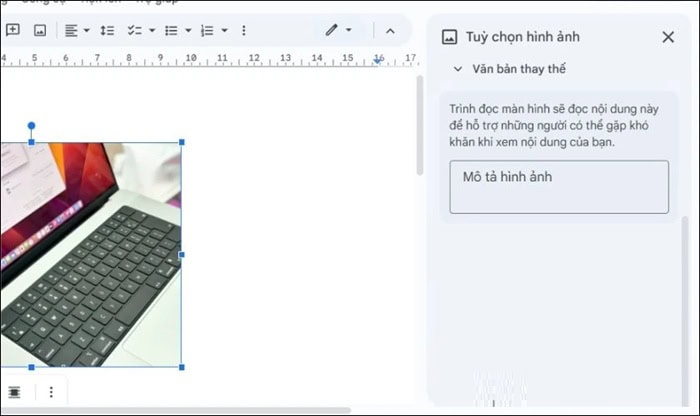Open the numbered list dropdown arrow
Image resolution: width=700 pixels, height=416 pixels.
[x=225, y=30]
